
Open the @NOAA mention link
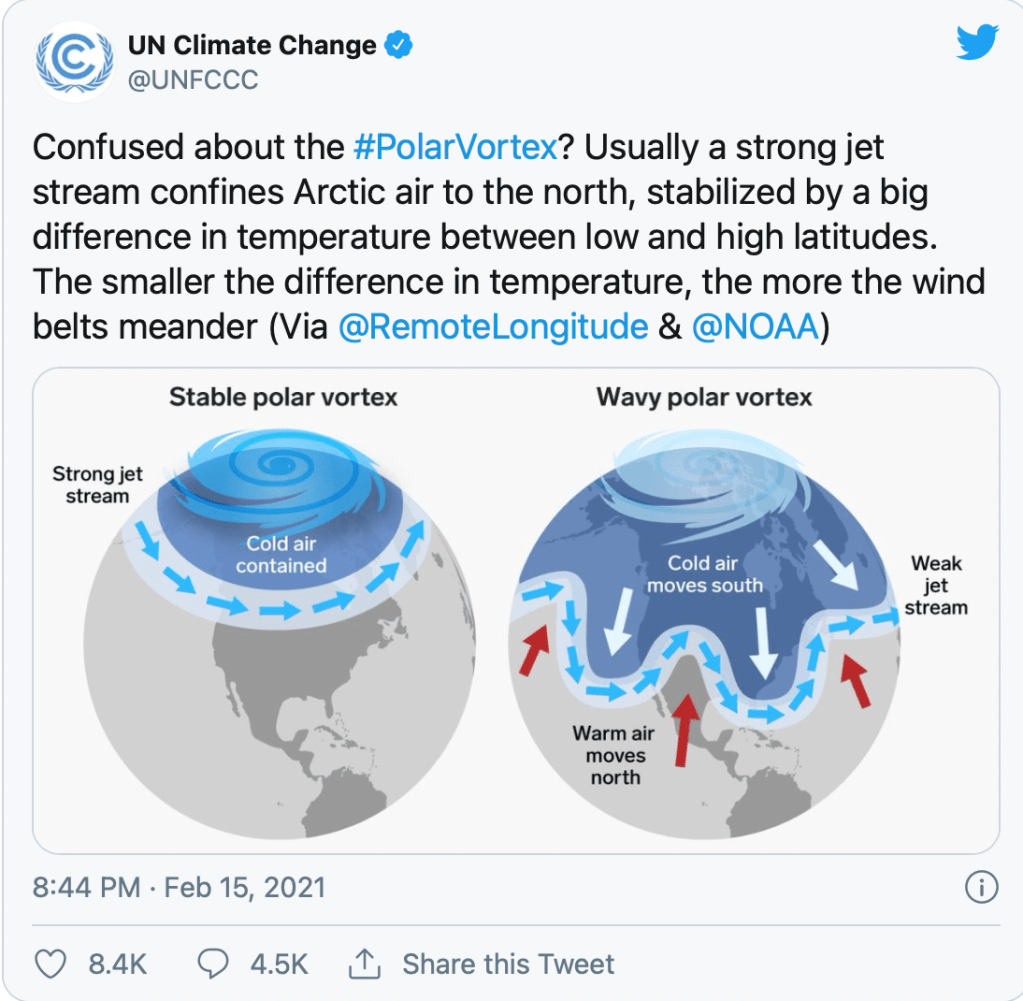tap(755, 327)
